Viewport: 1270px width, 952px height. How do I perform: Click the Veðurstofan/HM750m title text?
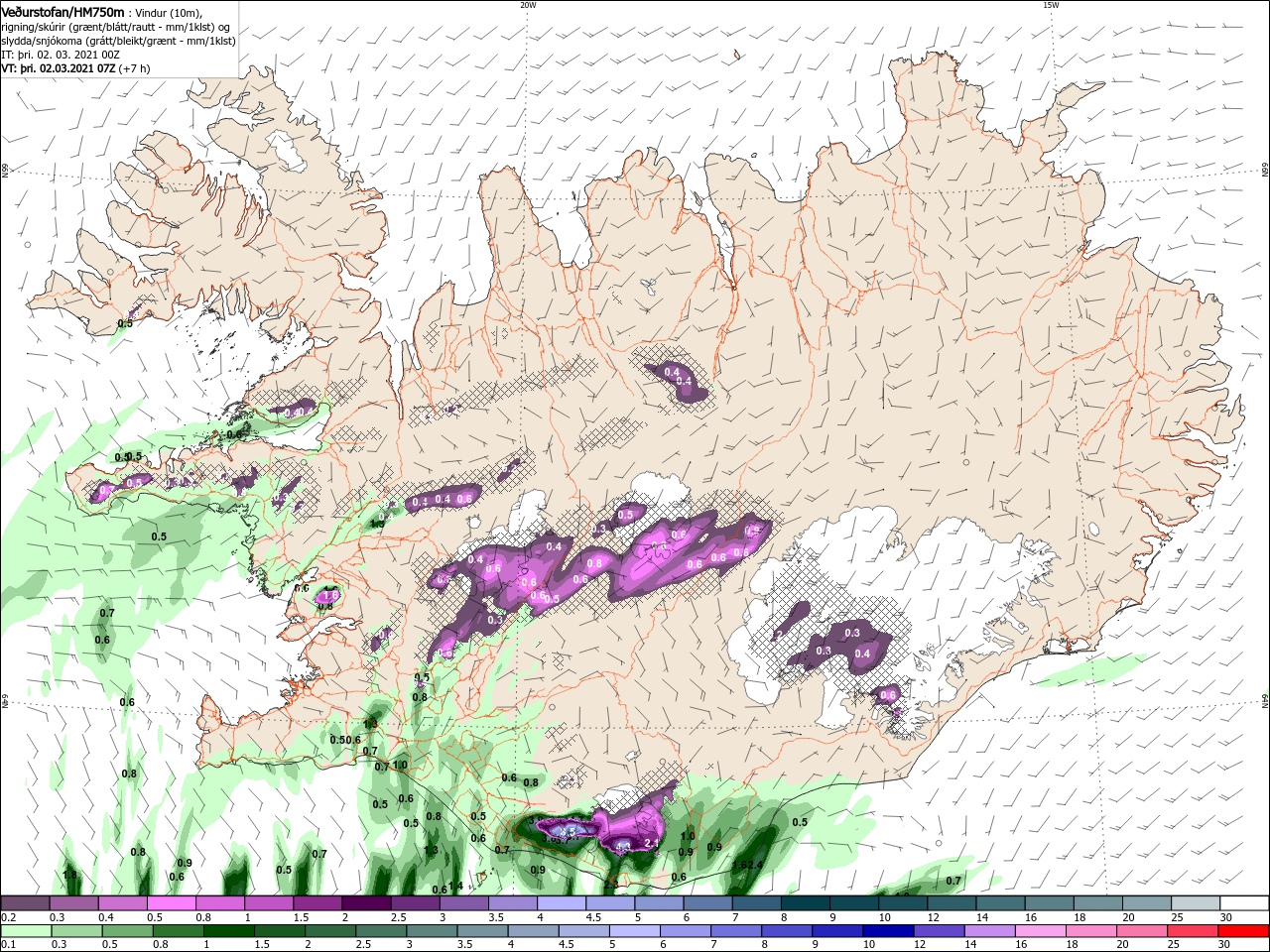point(63,11)
